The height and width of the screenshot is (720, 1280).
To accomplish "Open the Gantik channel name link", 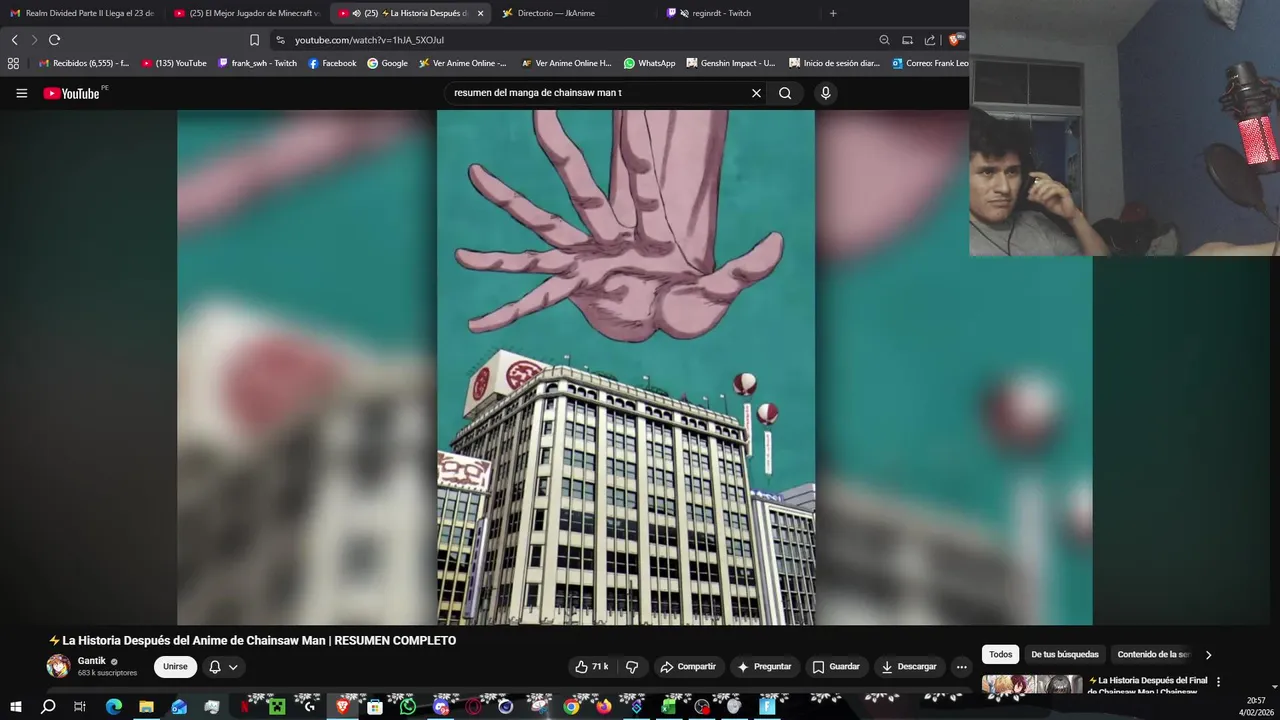I will tap(92, 661).
